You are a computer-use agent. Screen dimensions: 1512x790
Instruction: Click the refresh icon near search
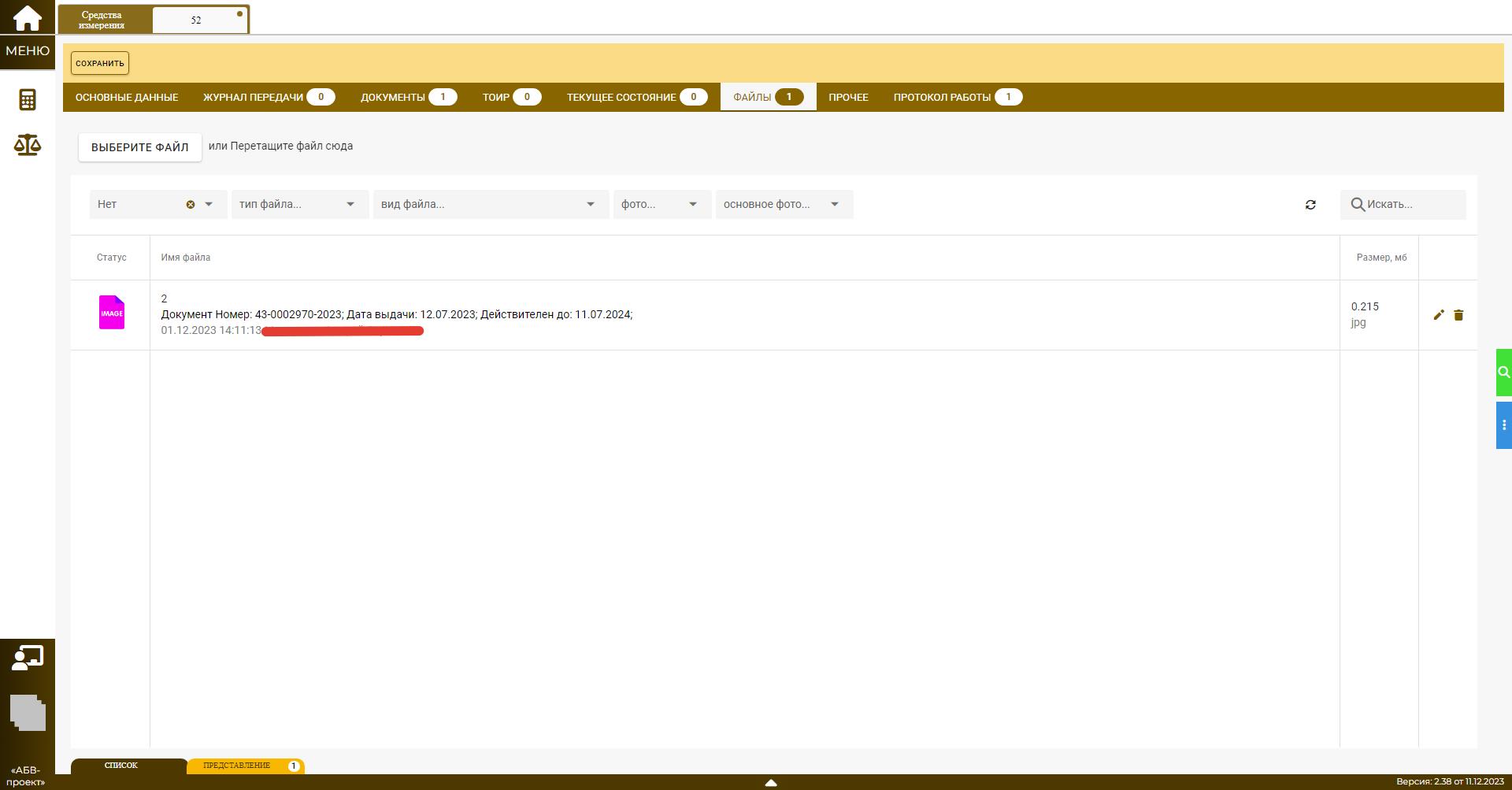1310,205
